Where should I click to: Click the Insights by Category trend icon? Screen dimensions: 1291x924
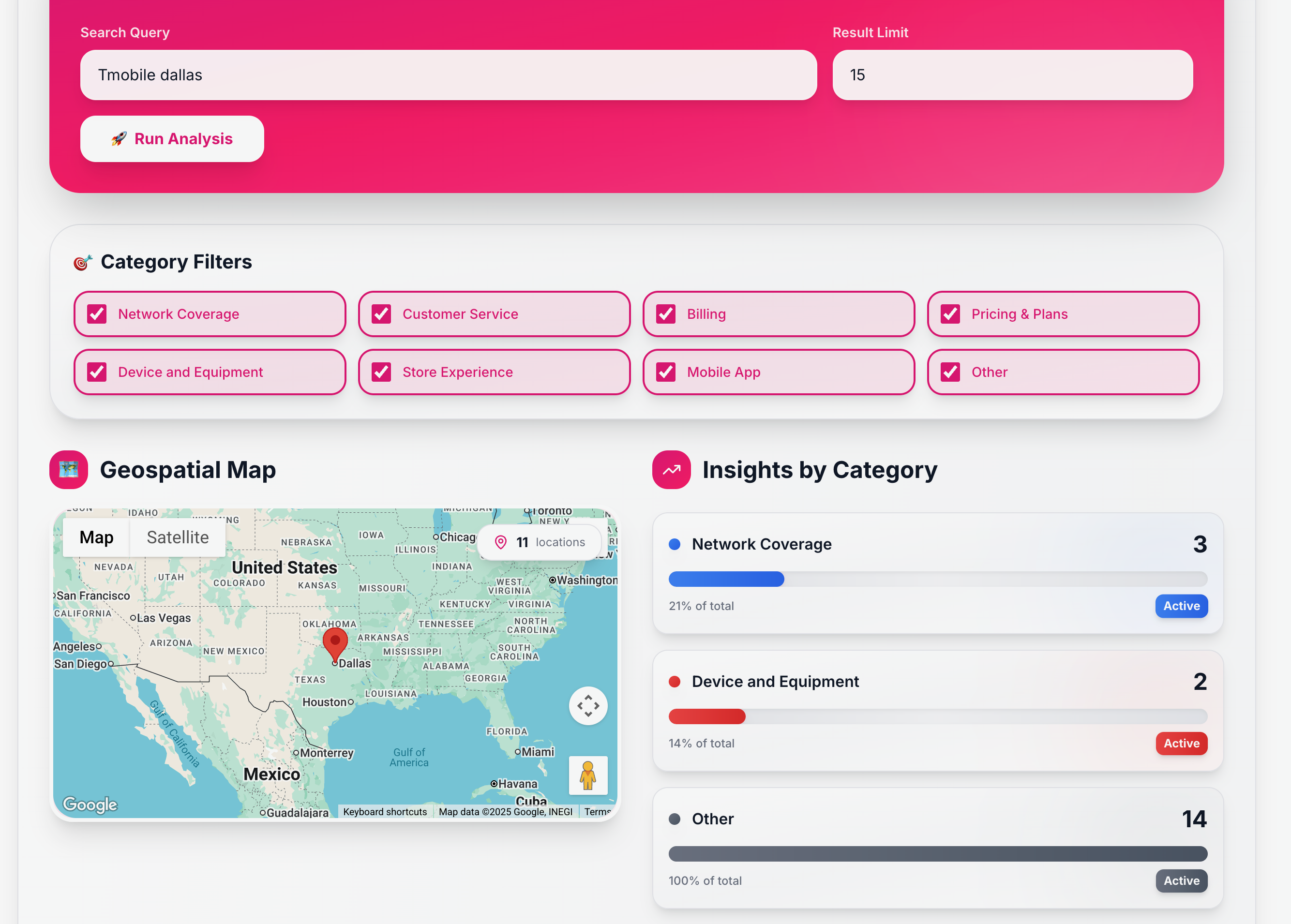click(672, 469)
